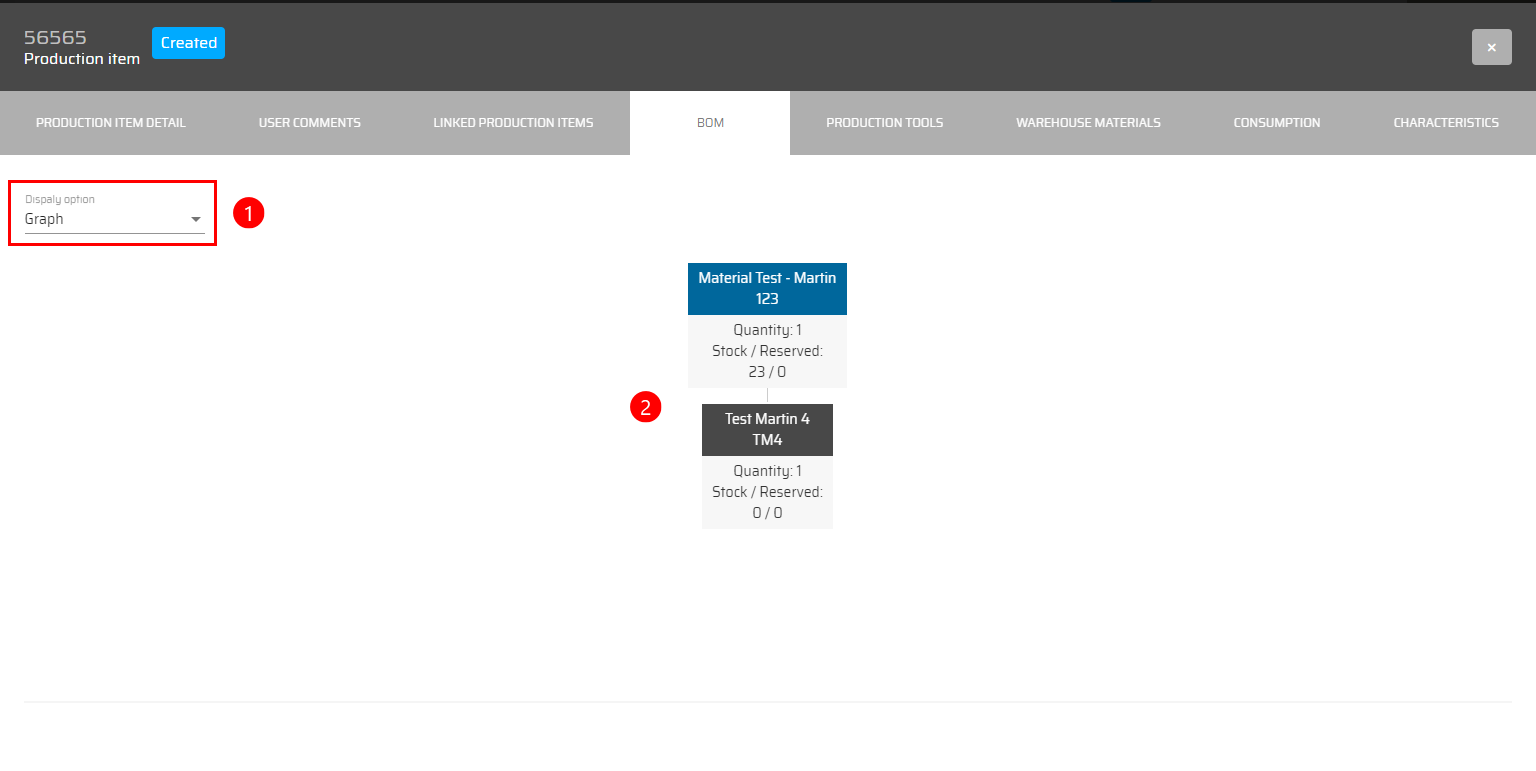
Task: Switch to the User Comments tab
Action: click(x=310, y=123)
